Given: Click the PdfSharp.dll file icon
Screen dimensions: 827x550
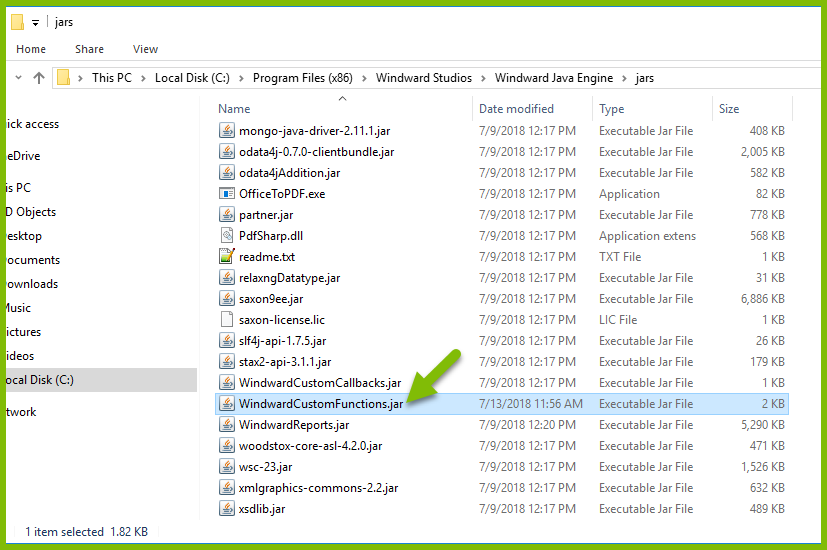Looking at the screenshot, I should coord(227,235).
